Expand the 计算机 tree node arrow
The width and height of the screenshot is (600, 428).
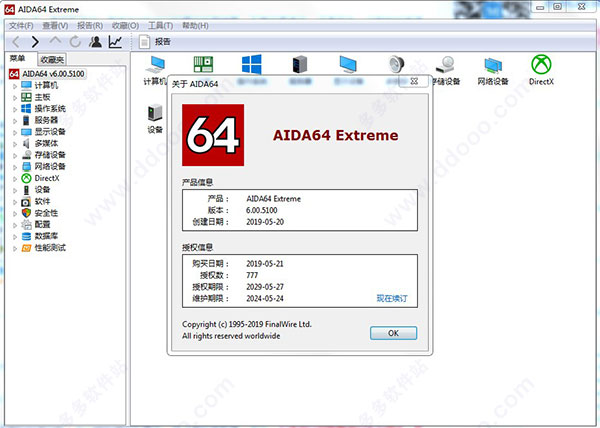pos(15,86)
